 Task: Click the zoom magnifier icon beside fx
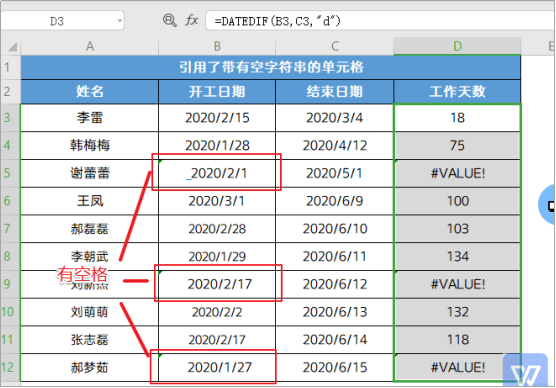click(169, 21)
